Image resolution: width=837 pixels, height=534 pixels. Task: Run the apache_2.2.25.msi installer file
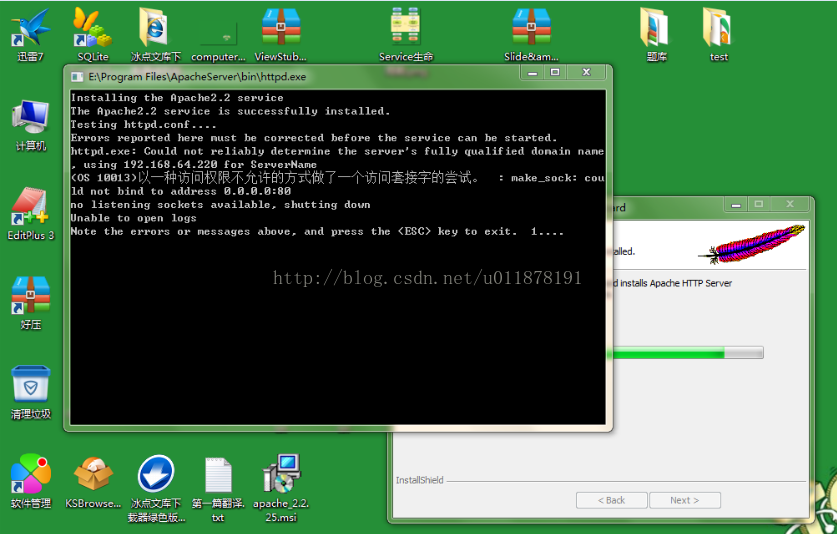click(281, 487)
